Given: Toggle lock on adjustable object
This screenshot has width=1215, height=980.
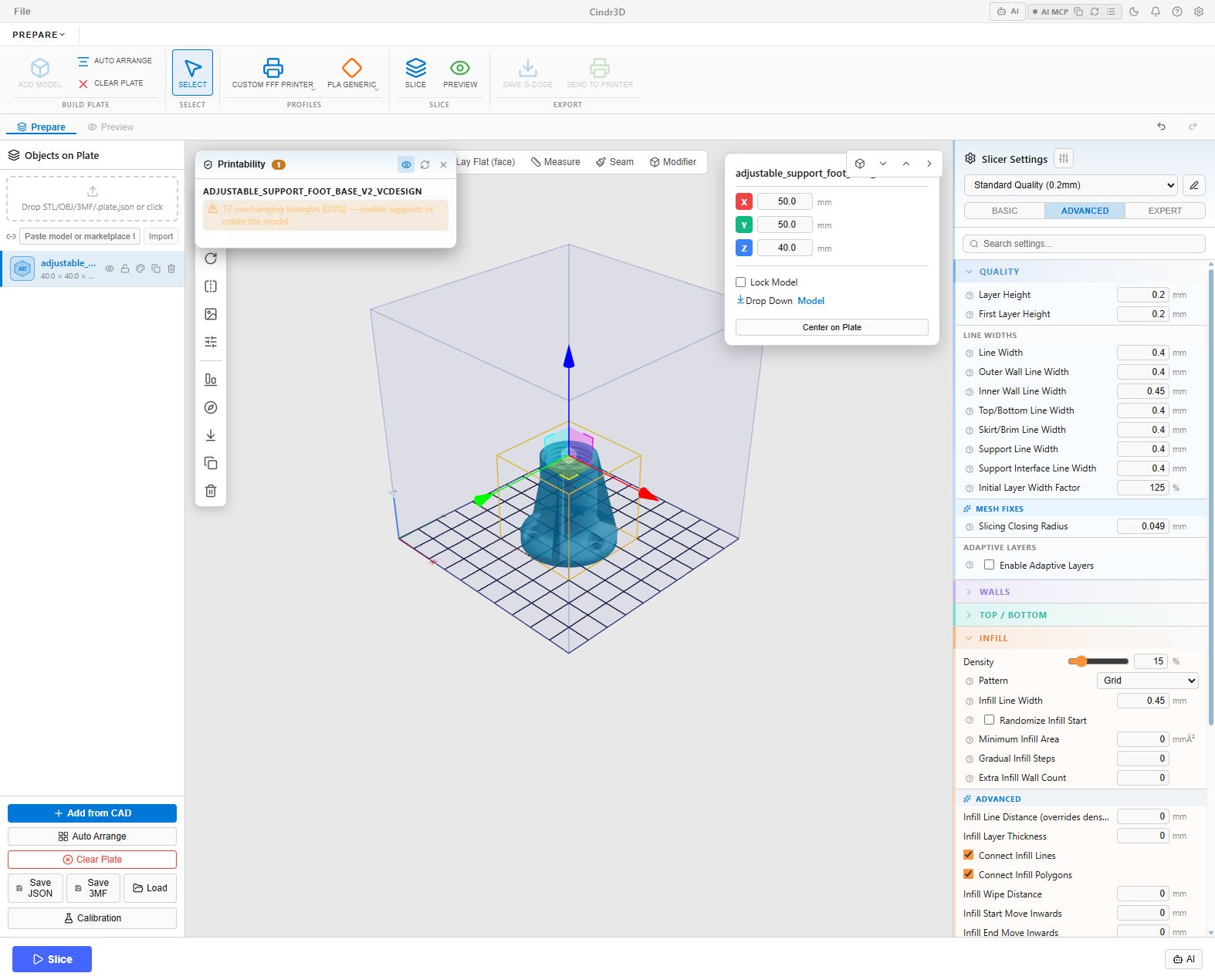Looking at the screenshot, I should (125, 269).
